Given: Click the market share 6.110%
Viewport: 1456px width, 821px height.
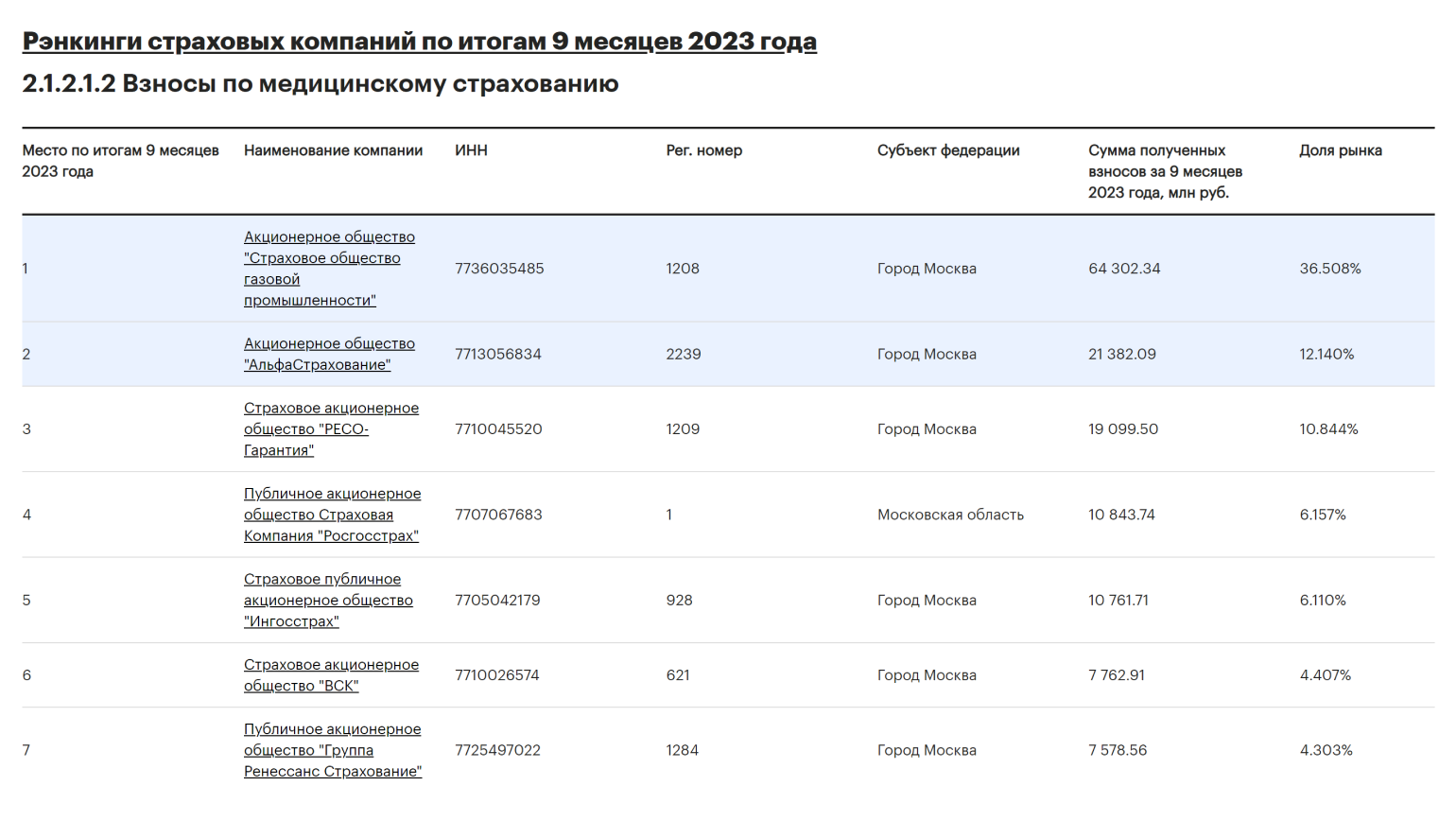Looking at the screenshot, I should pos(1323,600).
